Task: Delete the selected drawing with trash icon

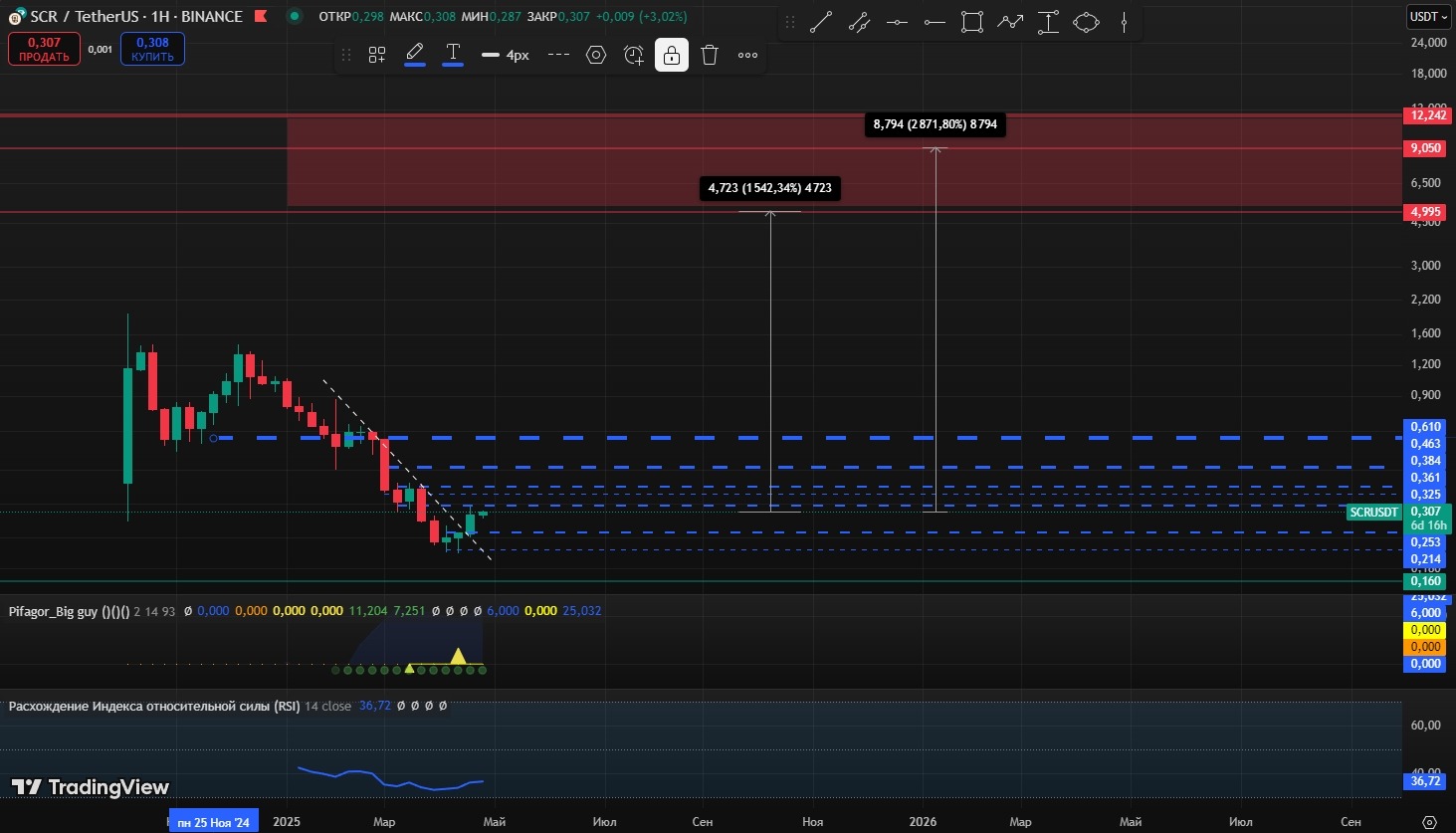Action: click(x=710, y=56)
